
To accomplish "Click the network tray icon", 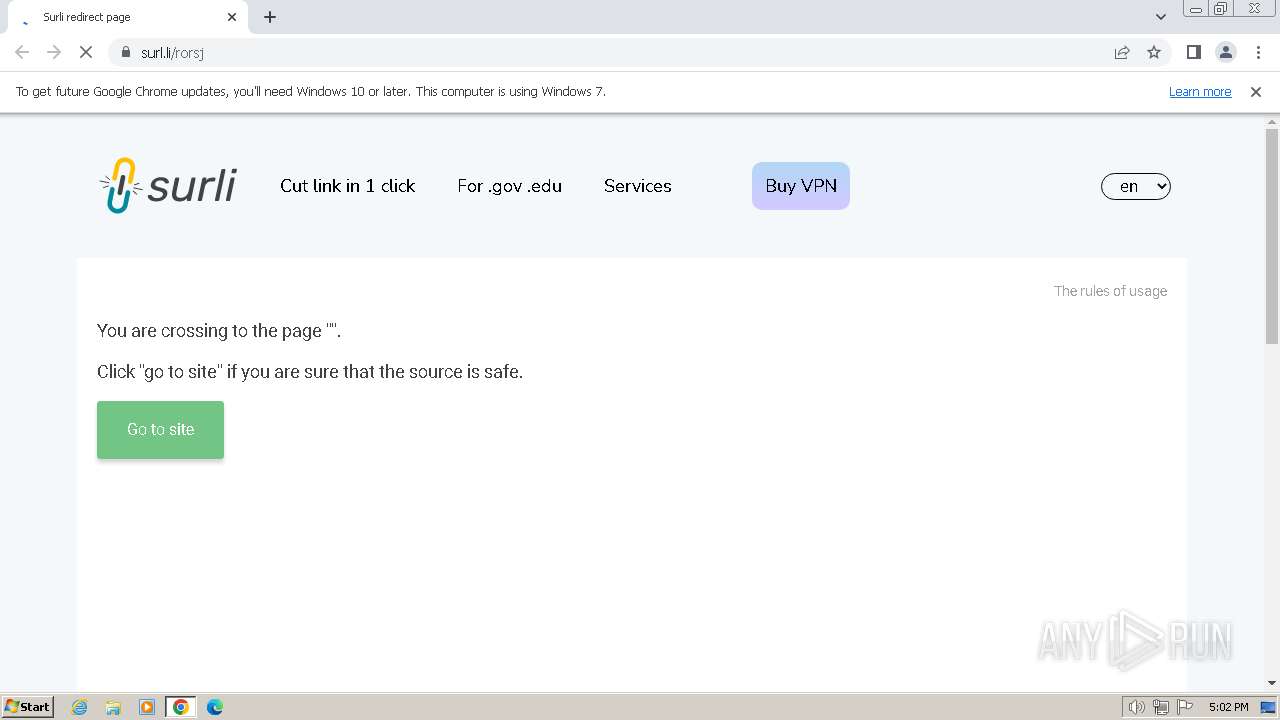I will tap(1161, 707).
